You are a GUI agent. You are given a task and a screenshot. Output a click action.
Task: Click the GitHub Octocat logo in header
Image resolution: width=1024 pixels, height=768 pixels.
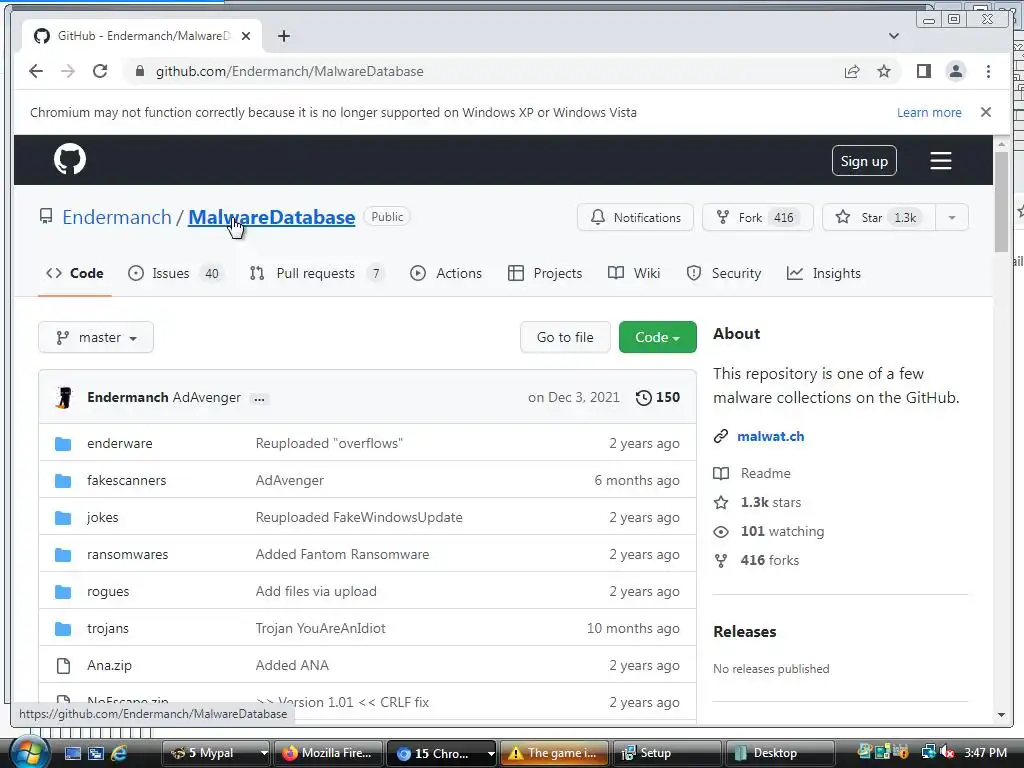click(x=70, y=159)
